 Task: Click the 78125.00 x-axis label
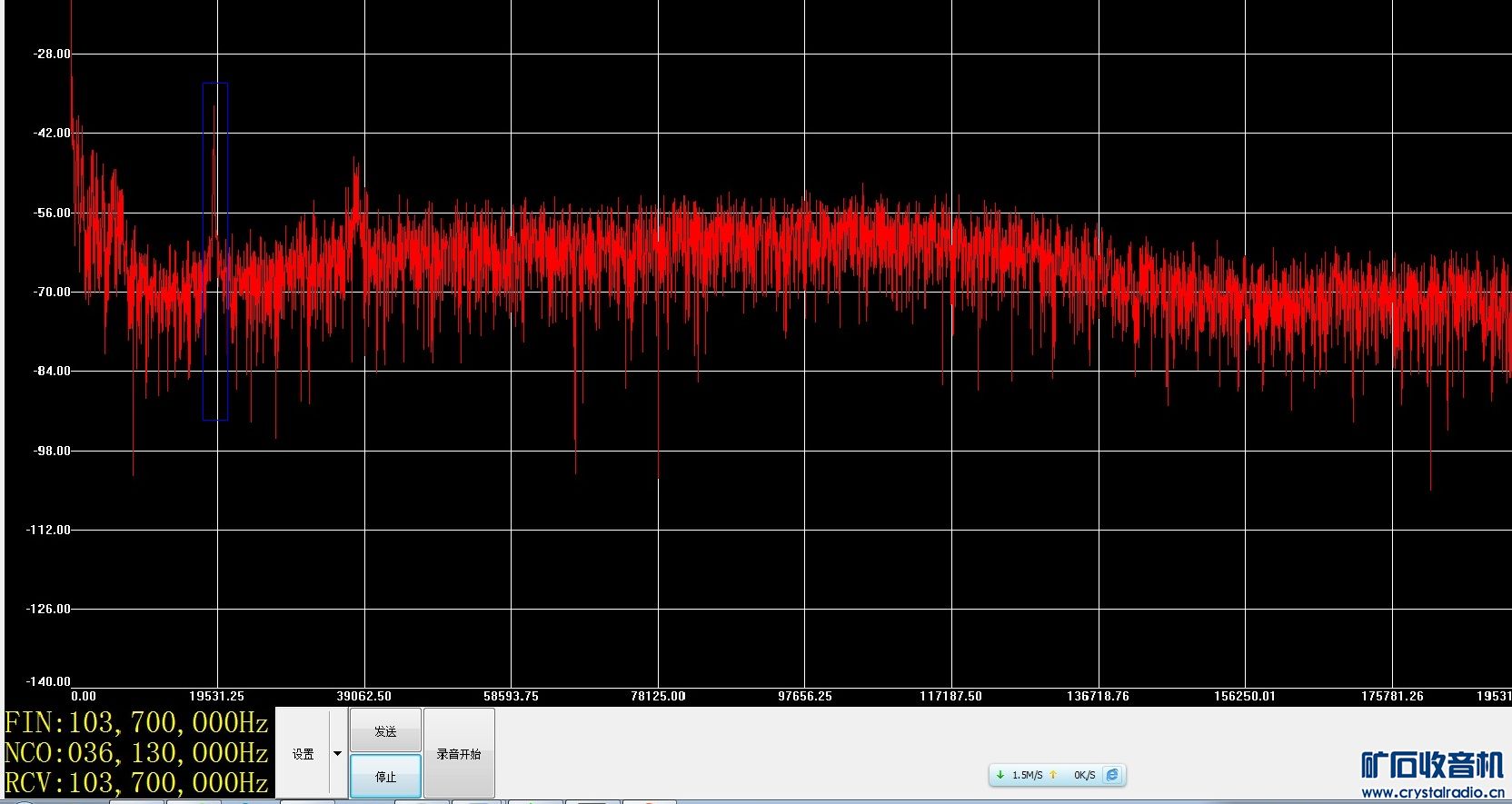[x=658, y=696]
